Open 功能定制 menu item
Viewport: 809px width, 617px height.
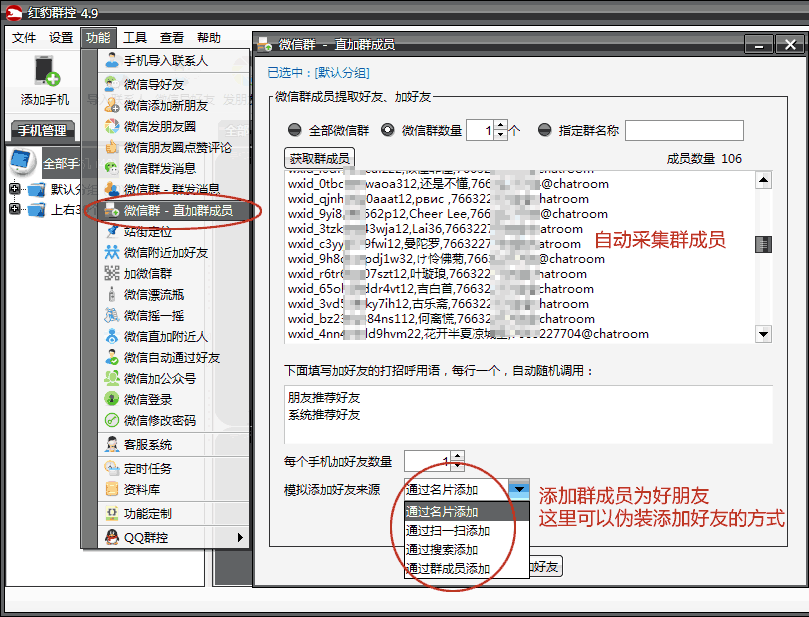(x=173, y=513)
